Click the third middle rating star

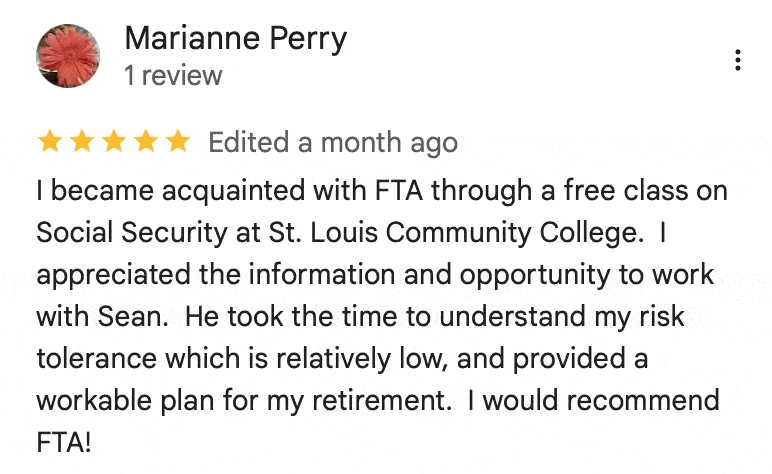point(114,142)
